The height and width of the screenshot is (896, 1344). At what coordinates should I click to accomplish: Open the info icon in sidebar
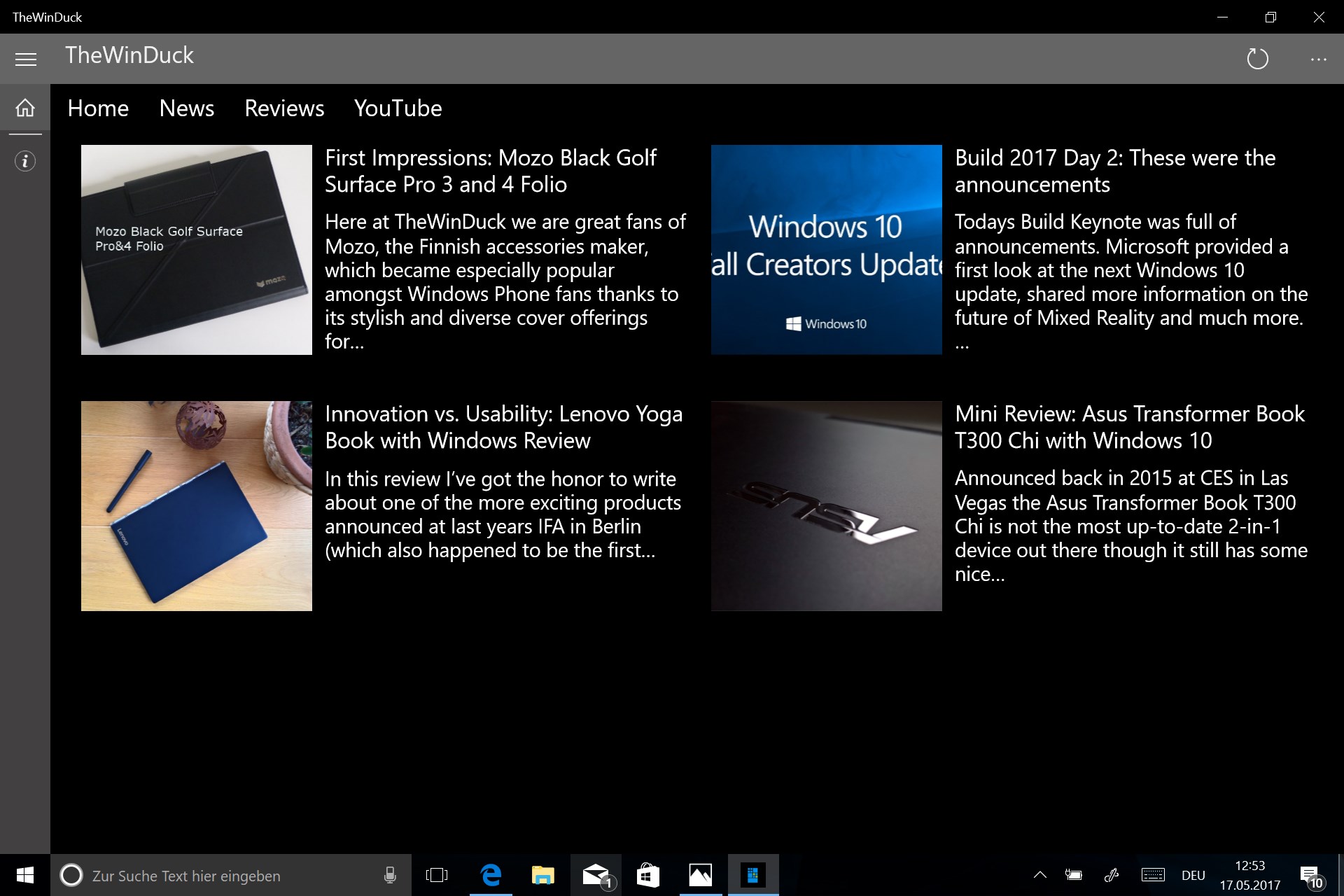25,161
